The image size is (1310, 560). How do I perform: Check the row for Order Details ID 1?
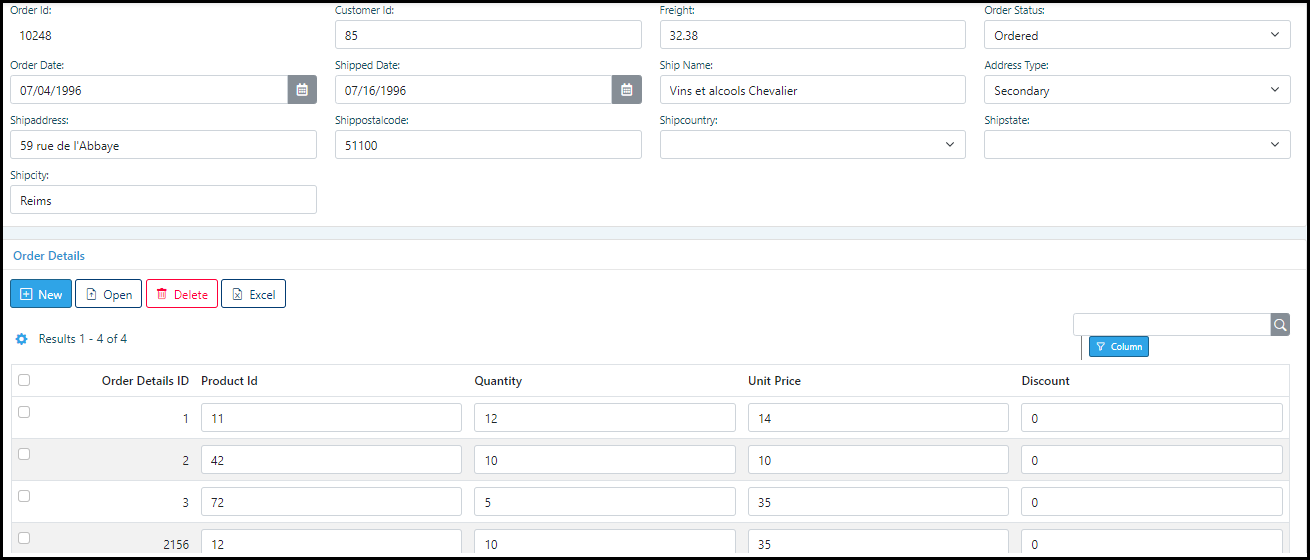click(24, 412)
